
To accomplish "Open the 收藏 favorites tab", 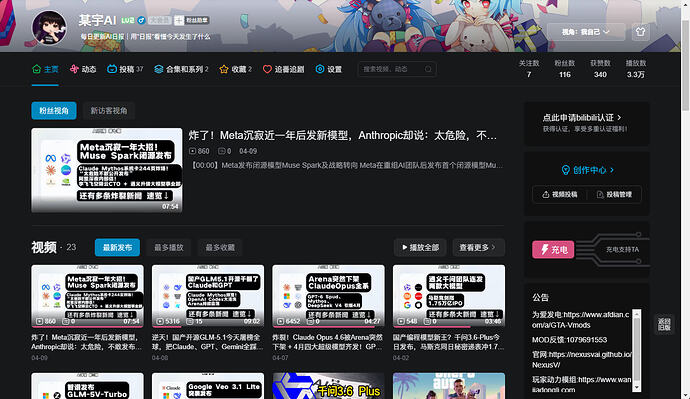I will [235, 69].
